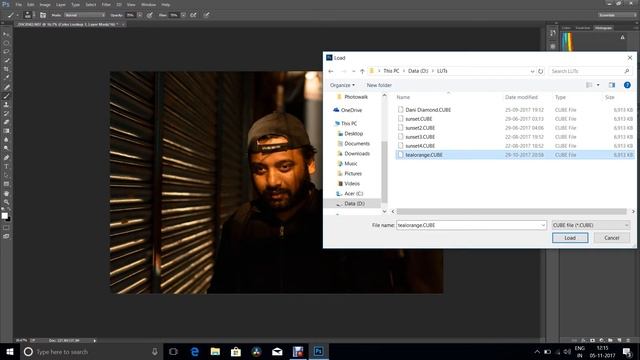Open the Image menu
Screen dimensions: 640x360
45,4
